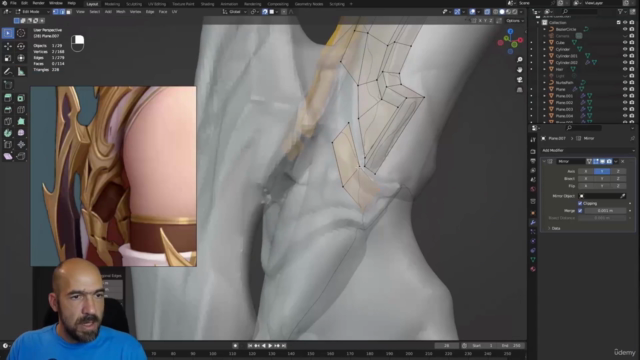Viewport: 640px width, 360px height.
Task: Switch to the Shading workspace tab
Action: coord(207,4)
